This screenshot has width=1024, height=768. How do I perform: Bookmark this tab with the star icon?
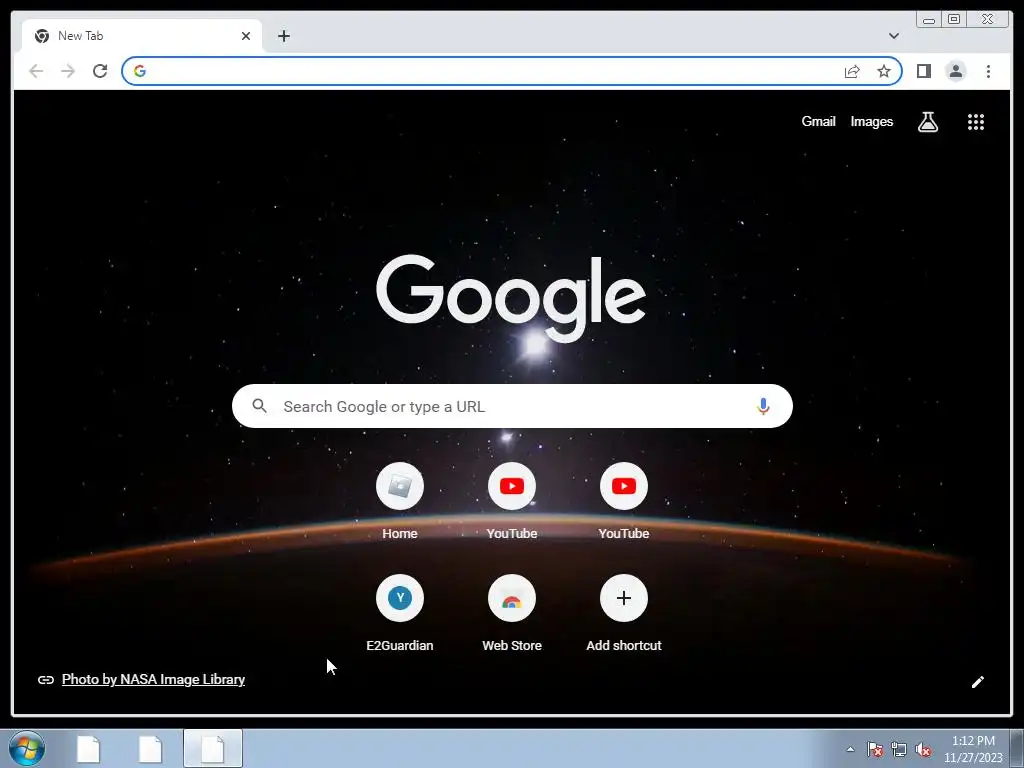(884, 71)
